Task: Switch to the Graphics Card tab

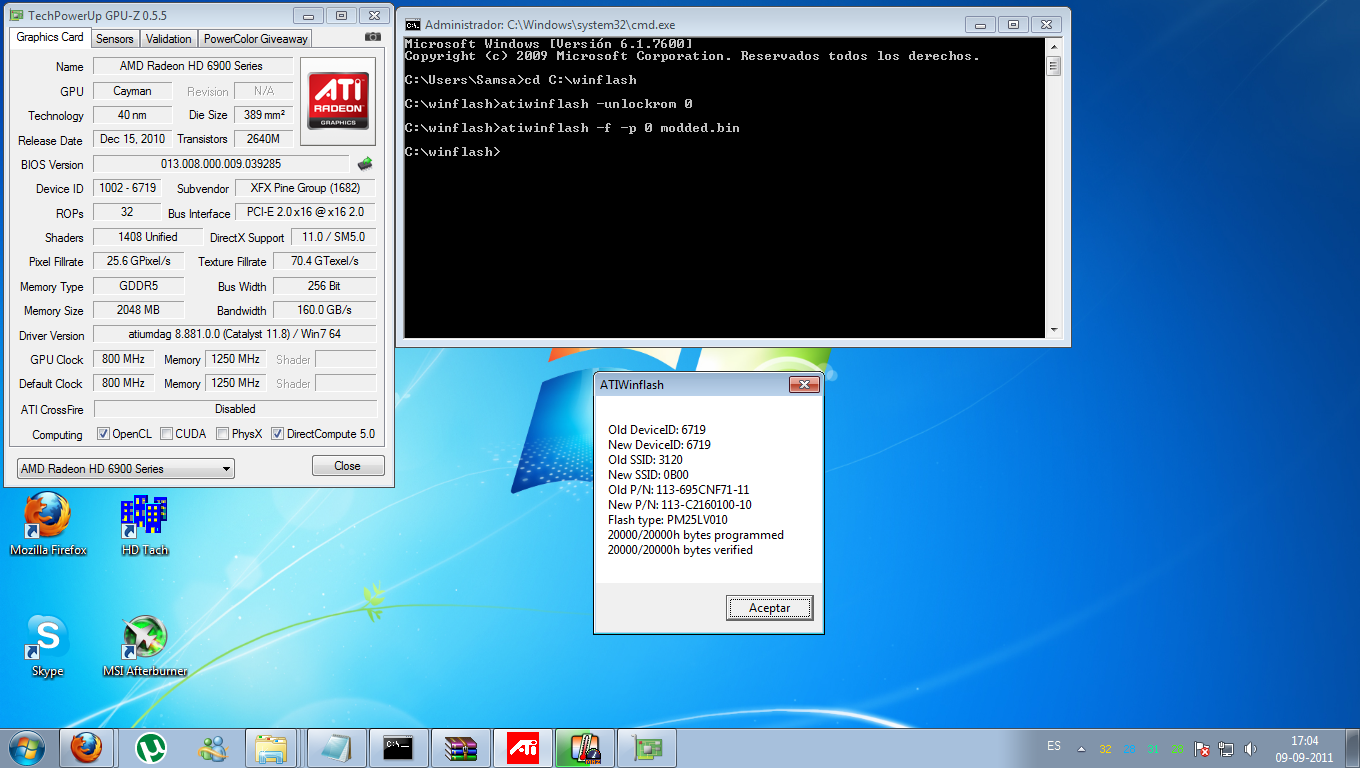Action: click(50, 37)
